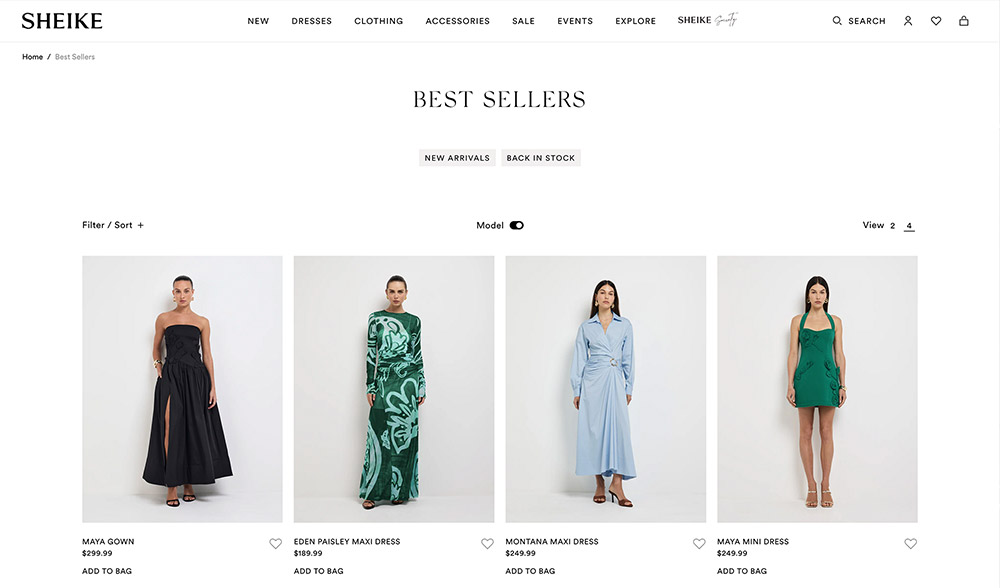Viewport: 1000px width, 588px height.
Task: Open the wishlist heart in header
Action: click(936, 21)
